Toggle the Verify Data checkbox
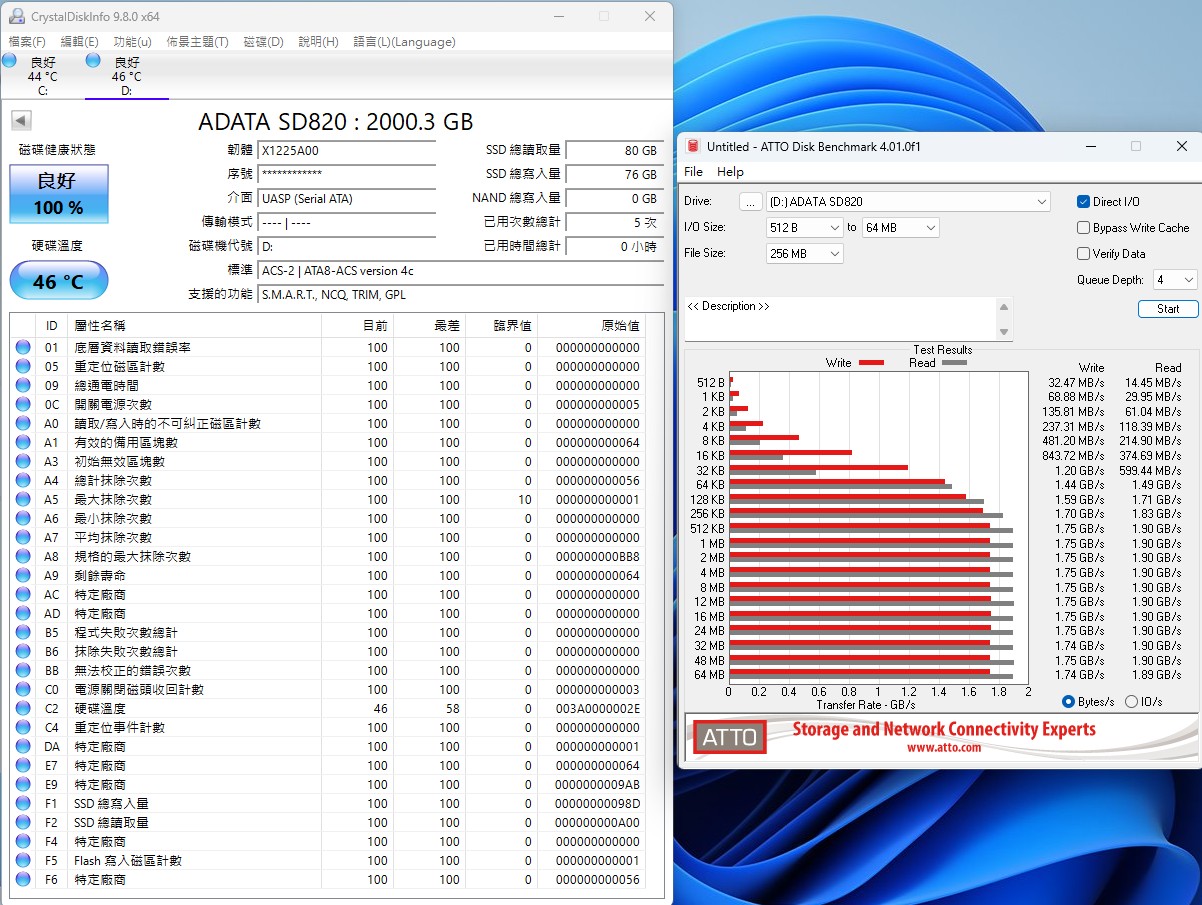The image size is (1202, 905). [1083, 253]
